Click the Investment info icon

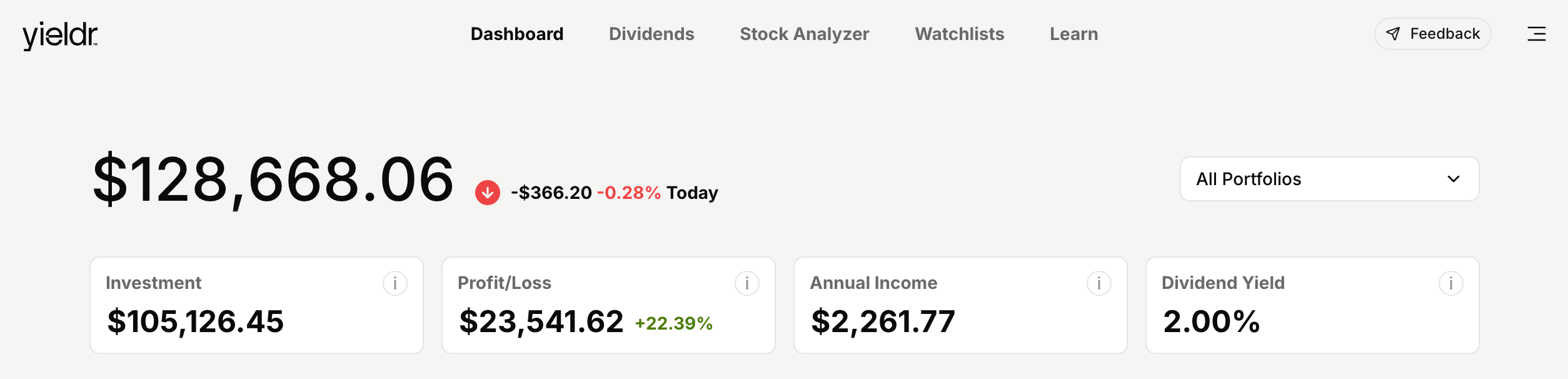[395, 283]
